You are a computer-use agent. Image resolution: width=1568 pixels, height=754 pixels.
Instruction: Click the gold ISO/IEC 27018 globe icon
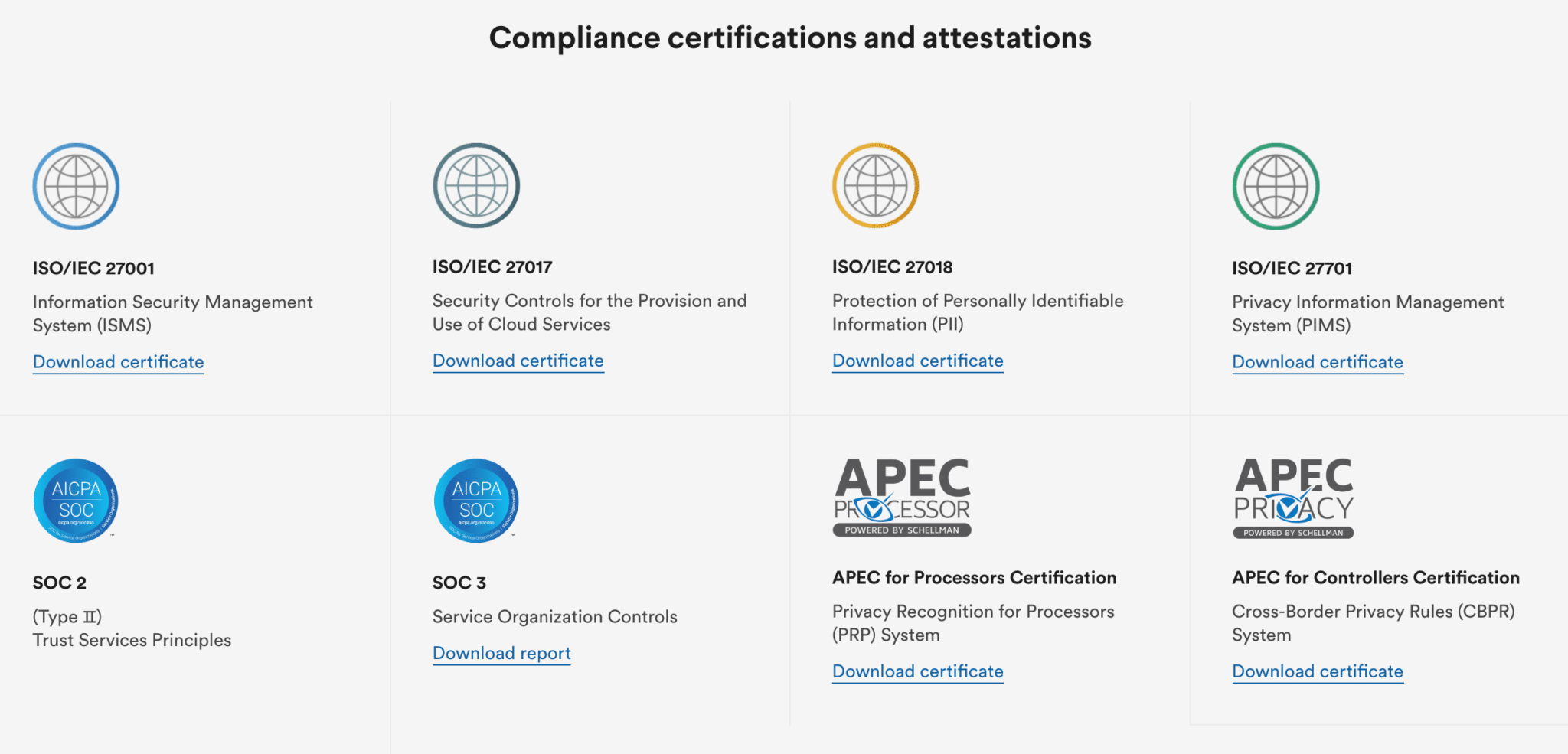tap(876, 185)
